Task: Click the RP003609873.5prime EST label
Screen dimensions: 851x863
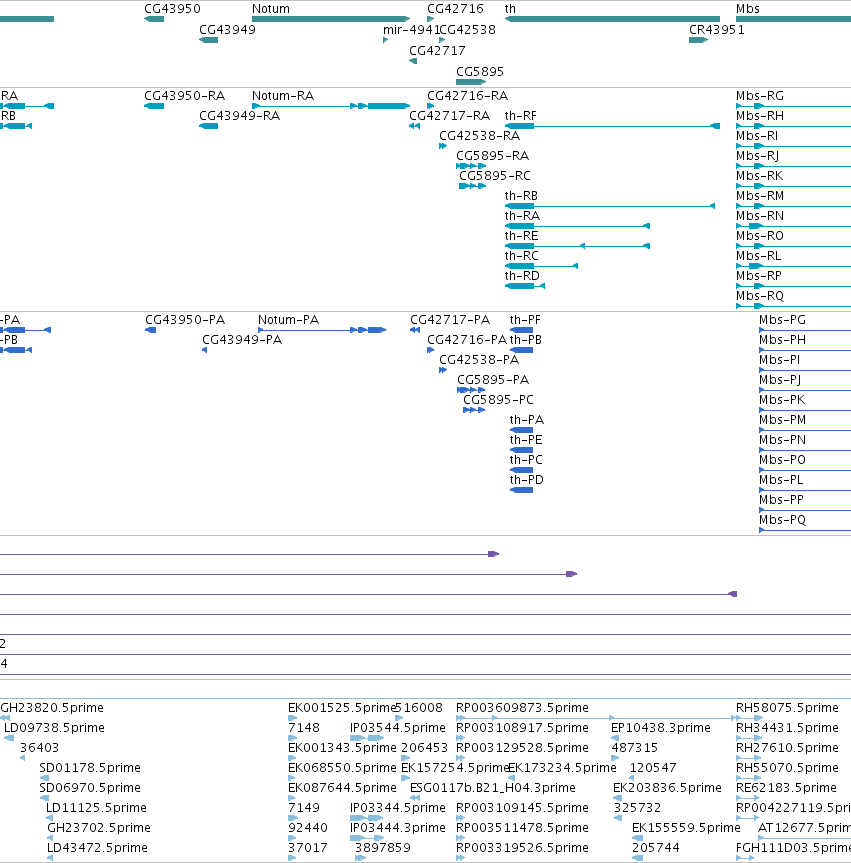Action: [522, 708]
